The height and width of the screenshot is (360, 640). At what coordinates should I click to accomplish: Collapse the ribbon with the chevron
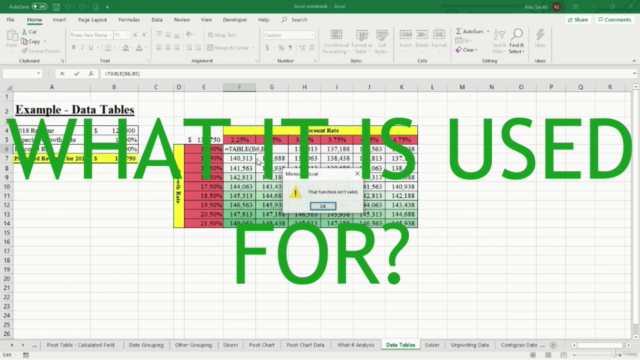click(634, 61)
